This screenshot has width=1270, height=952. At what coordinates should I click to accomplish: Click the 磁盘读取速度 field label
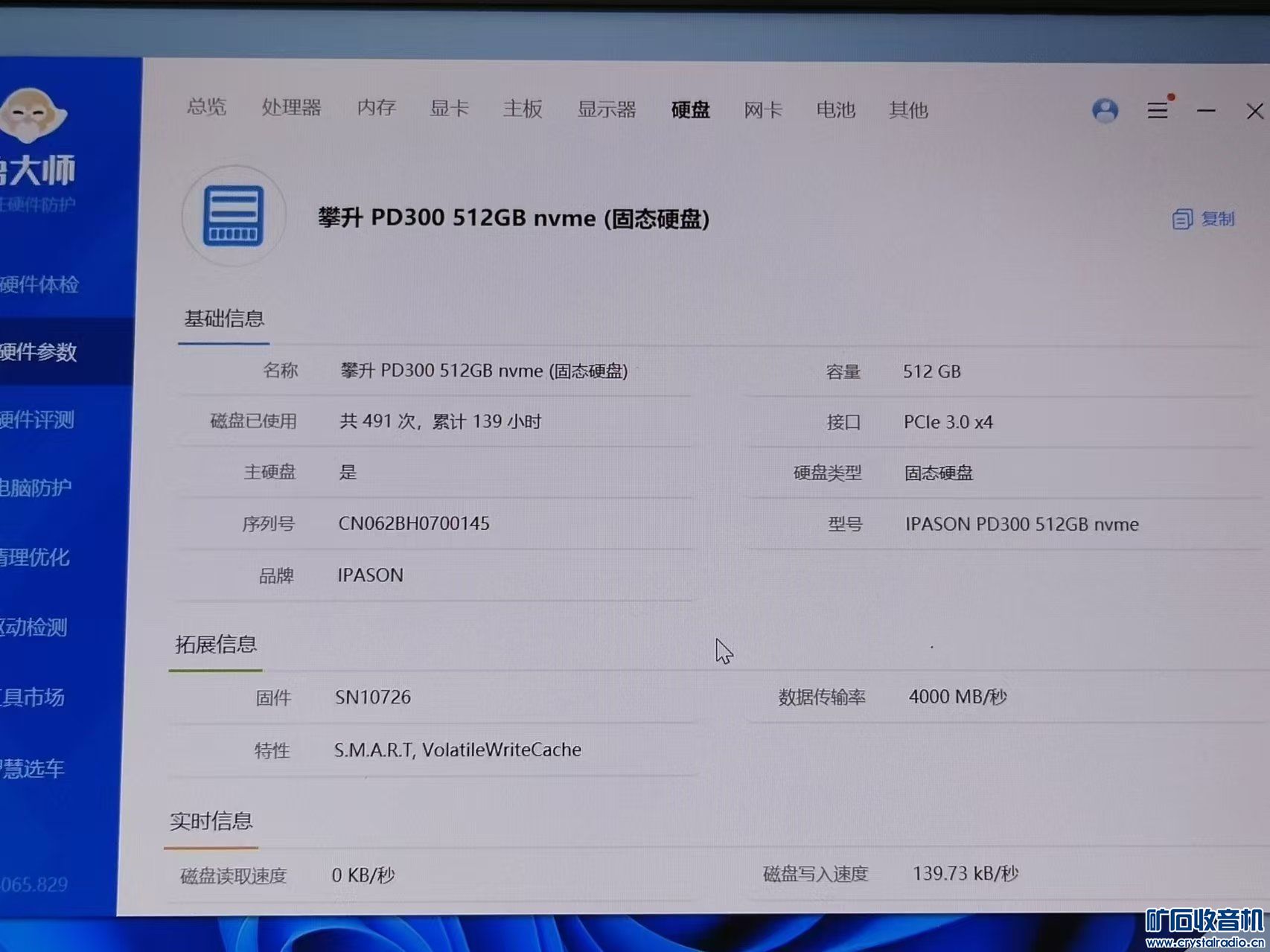(234, 875)
